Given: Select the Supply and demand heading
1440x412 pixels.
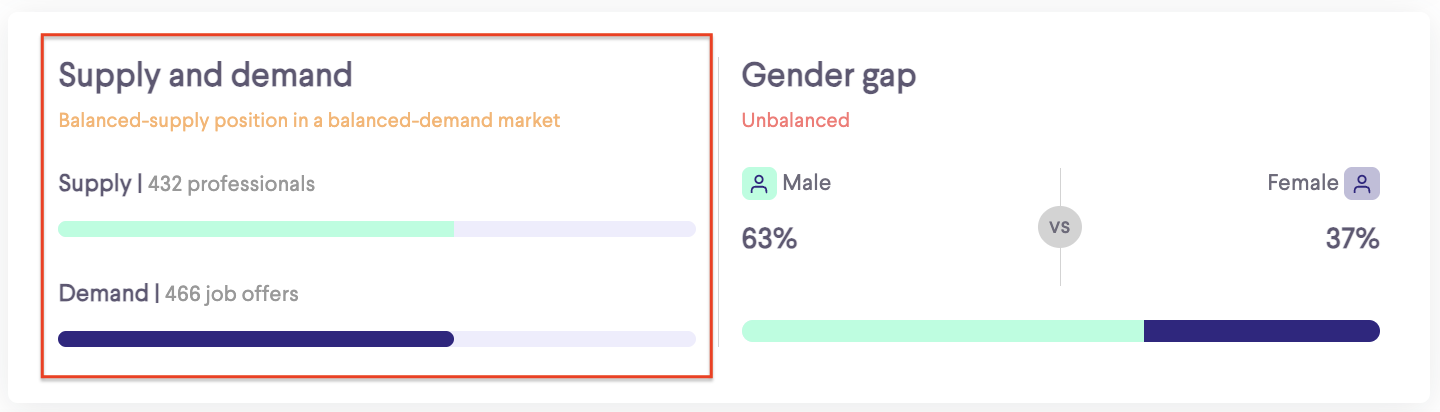Looking at the screenshot, I should point(206,75).
